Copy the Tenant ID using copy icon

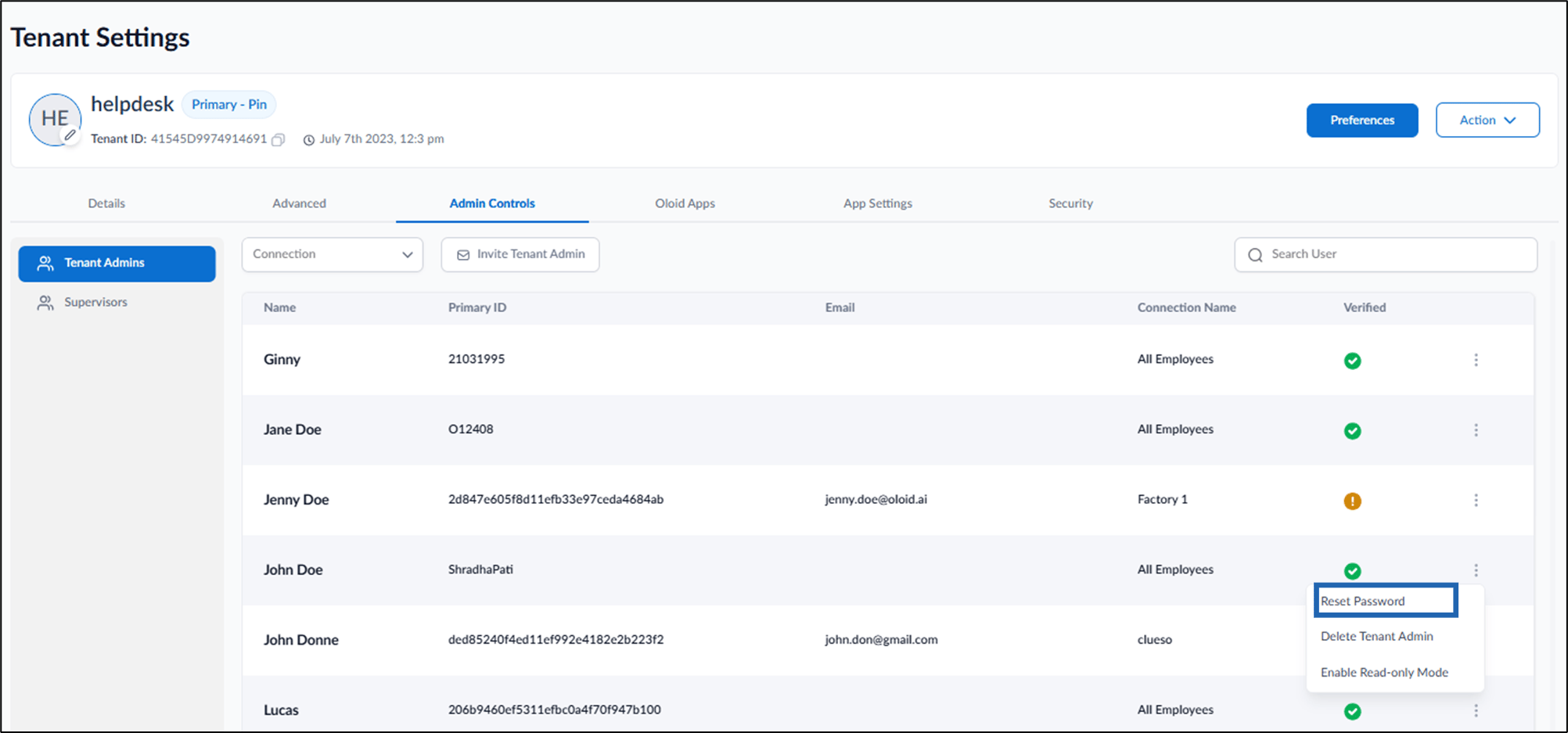click(x=278, y=140)
